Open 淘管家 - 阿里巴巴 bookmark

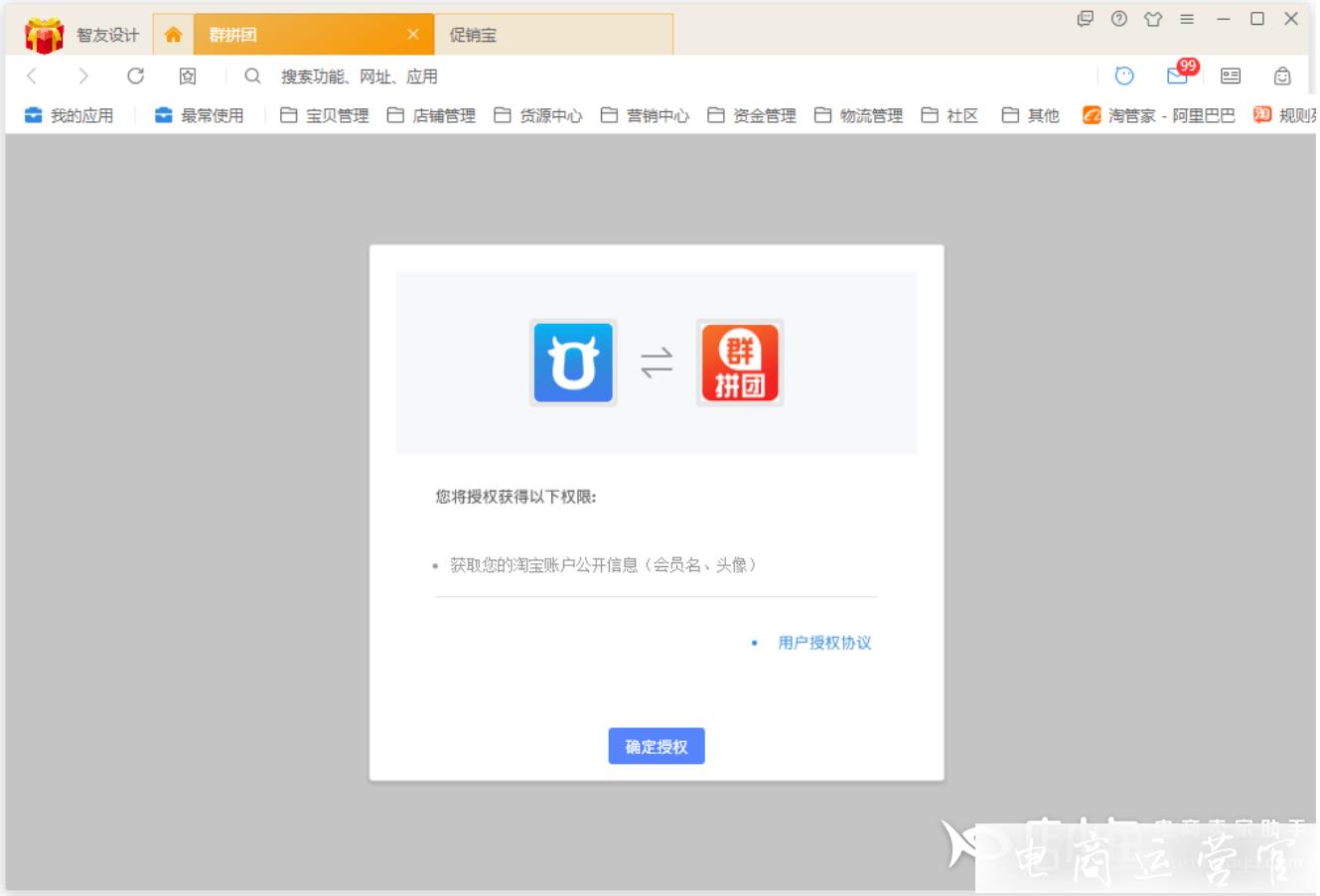point(1159,115)
